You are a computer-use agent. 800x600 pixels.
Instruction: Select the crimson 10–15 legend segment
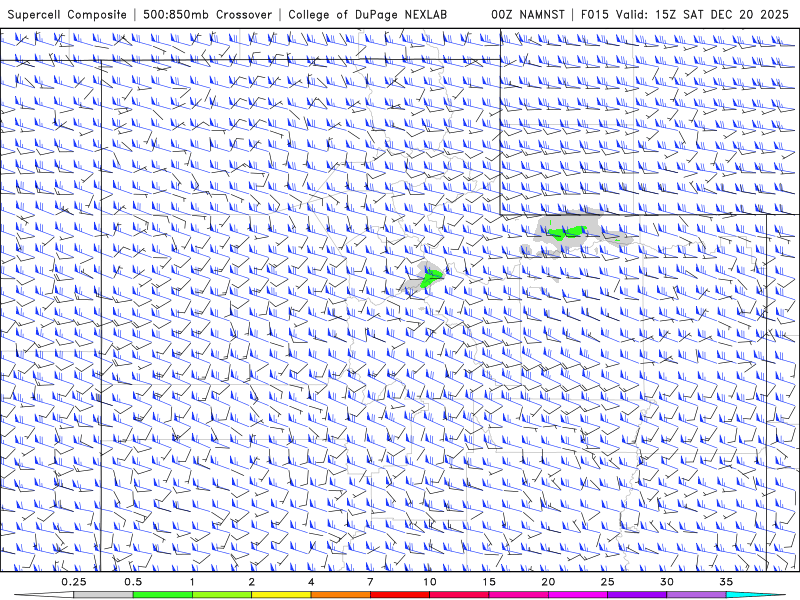click(x=459, y=595)
